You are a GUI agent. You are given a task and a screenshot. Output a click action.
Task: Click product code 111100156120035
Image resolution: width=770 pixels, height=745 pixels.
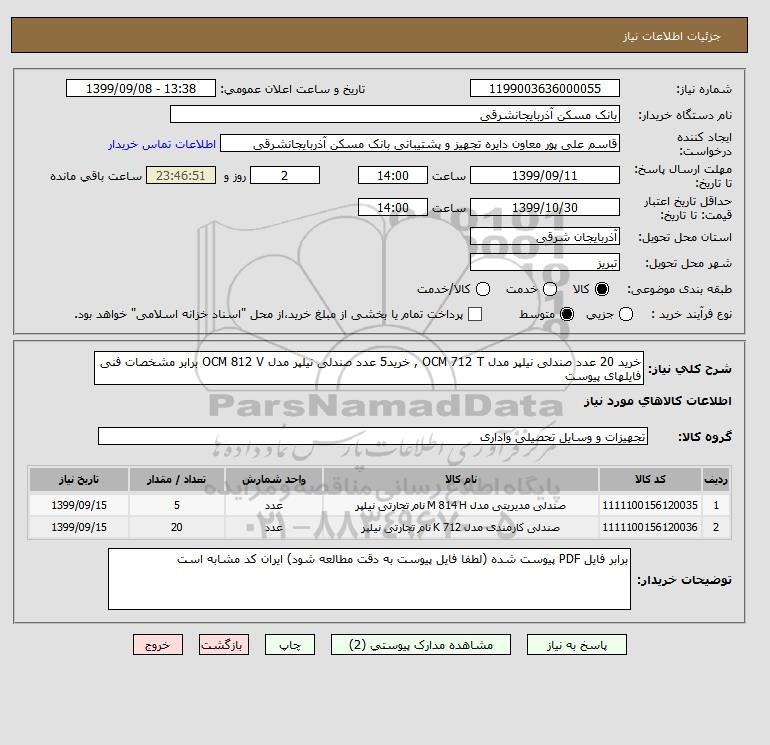point(650,505)
